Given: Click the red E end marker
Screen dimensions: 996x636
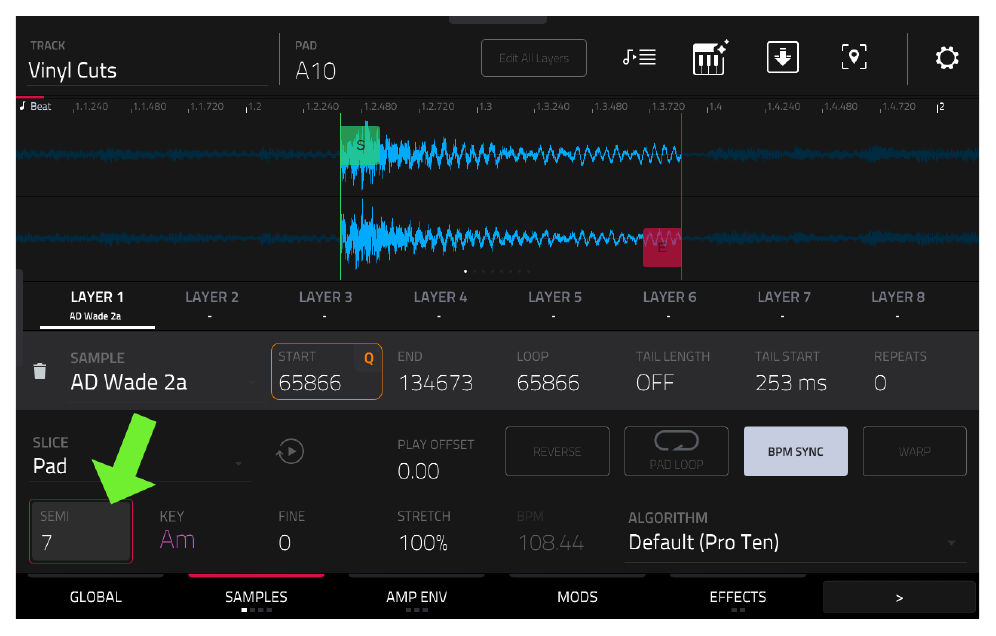Looking at the screenshot, I should pyautogui.click(x=662, y=247).
